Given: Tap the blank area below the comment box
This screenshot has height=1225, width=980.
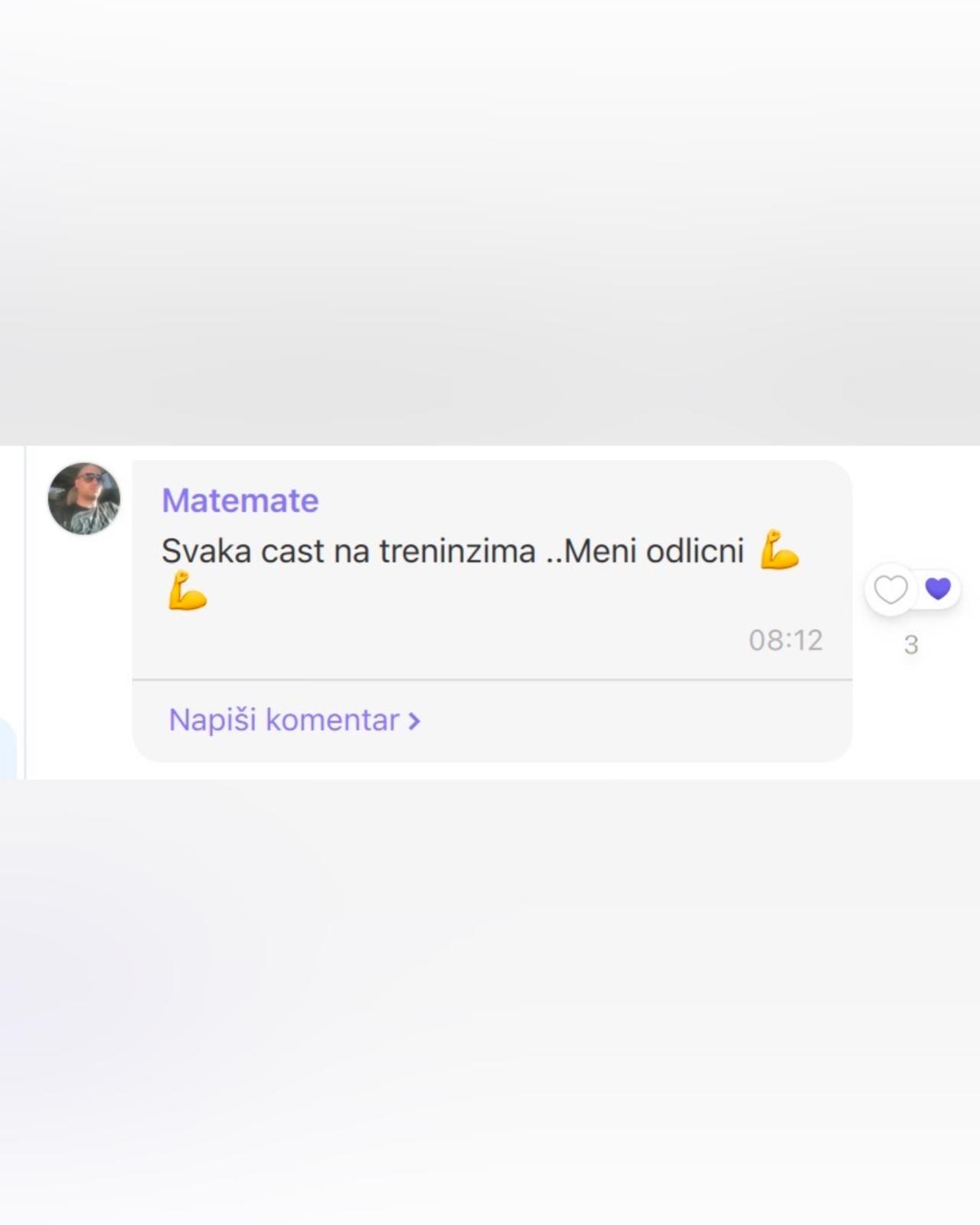Looking at the screenshot, I should tap(490, 1003).
